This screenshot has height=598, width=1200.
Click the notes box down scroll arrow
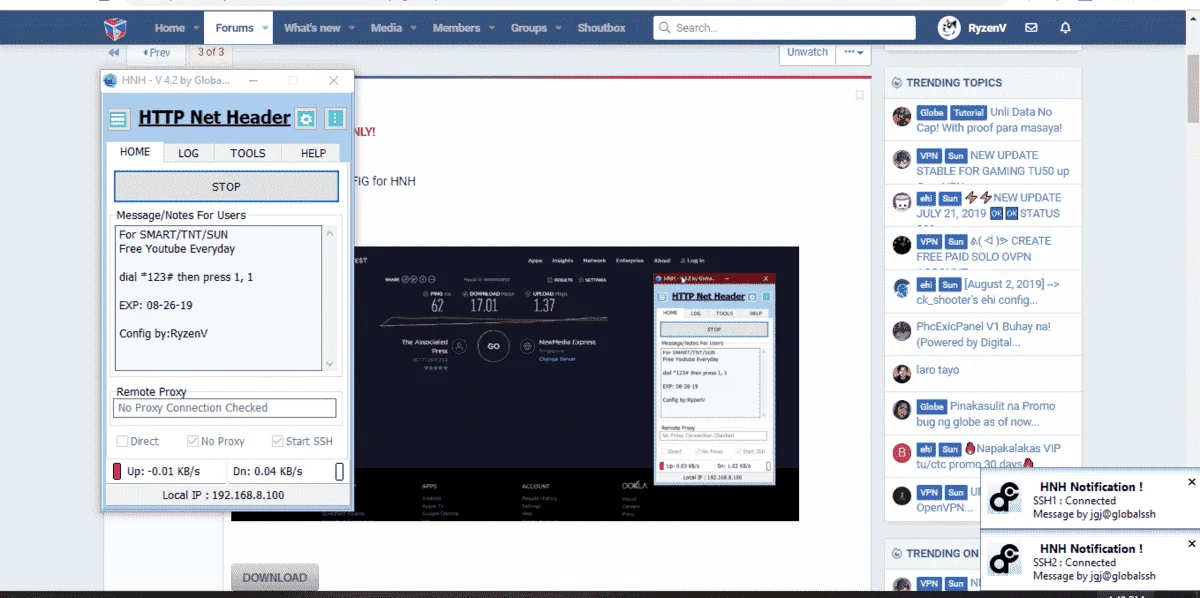[x=329, y=363]
